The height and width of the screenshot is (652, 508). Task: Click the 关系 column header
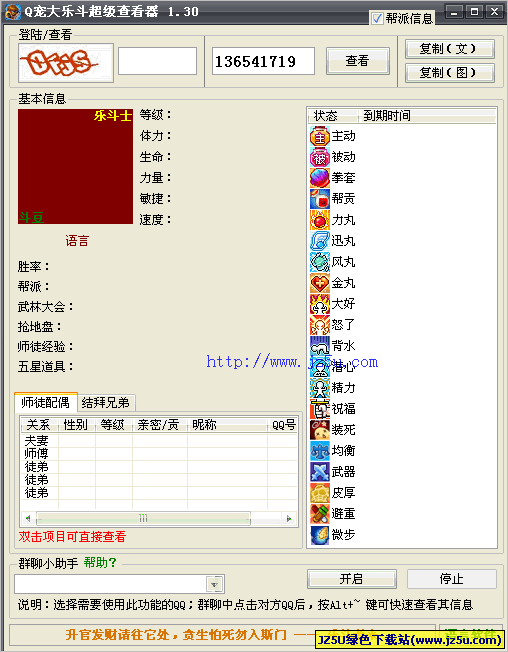click(39, 425)
